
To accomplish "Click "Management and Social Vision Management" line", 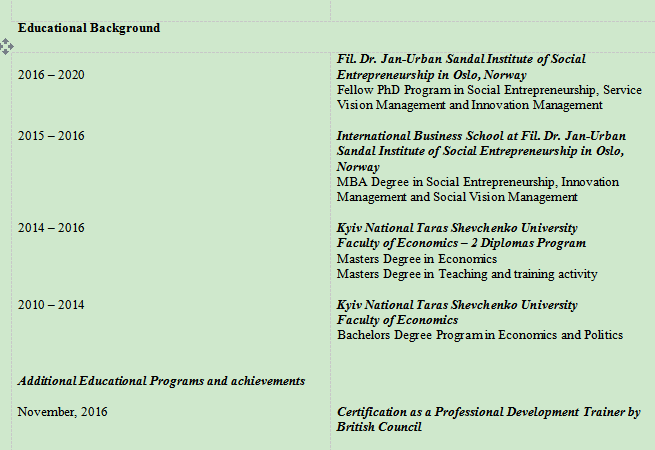I will [457, 197].
